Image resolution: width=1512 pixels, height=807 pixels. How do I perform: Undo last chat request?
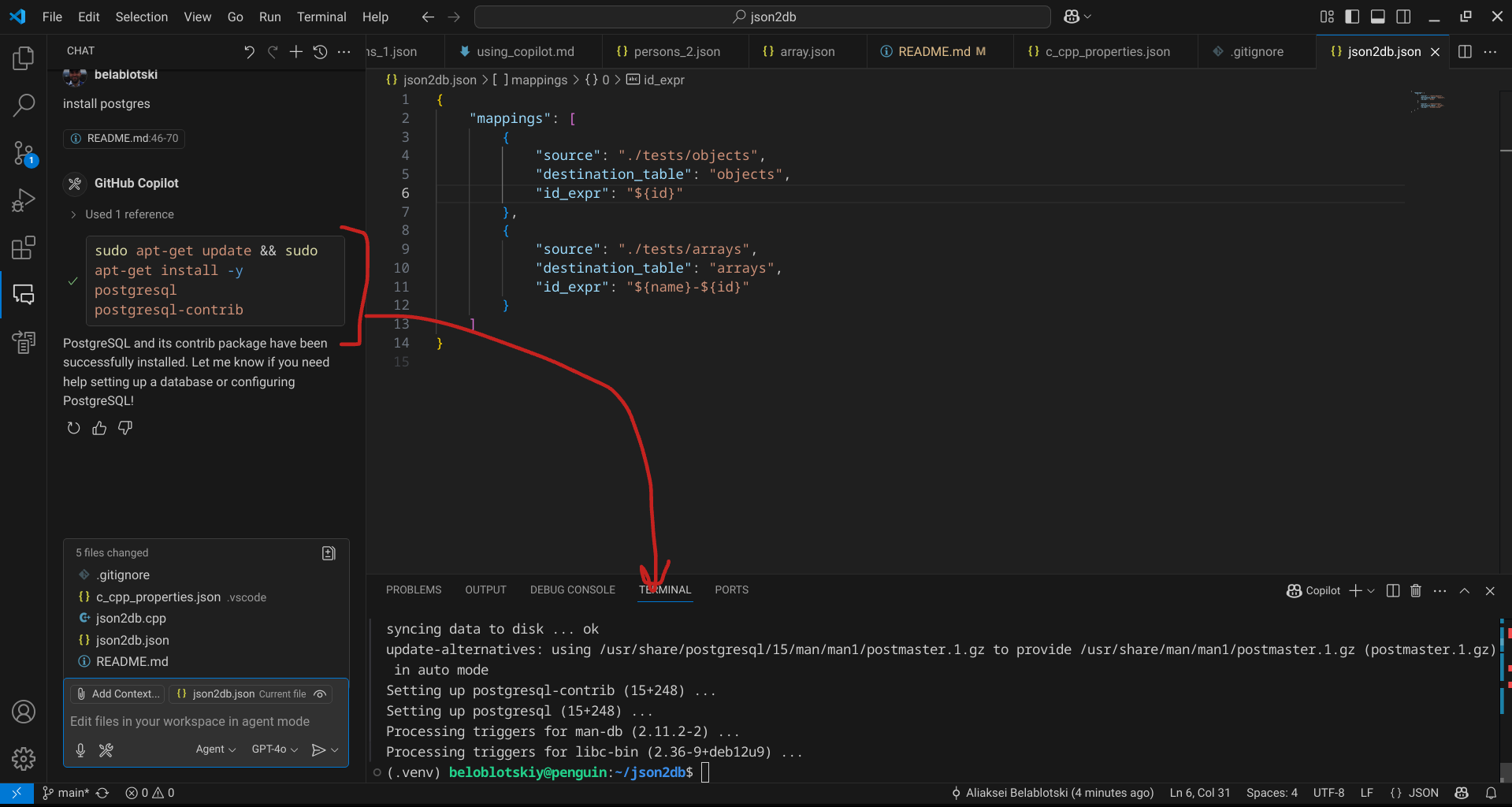249,51
